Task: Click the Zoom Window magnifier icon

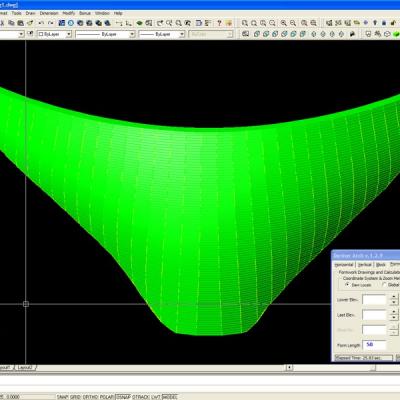Action: (x=245, y=23)
